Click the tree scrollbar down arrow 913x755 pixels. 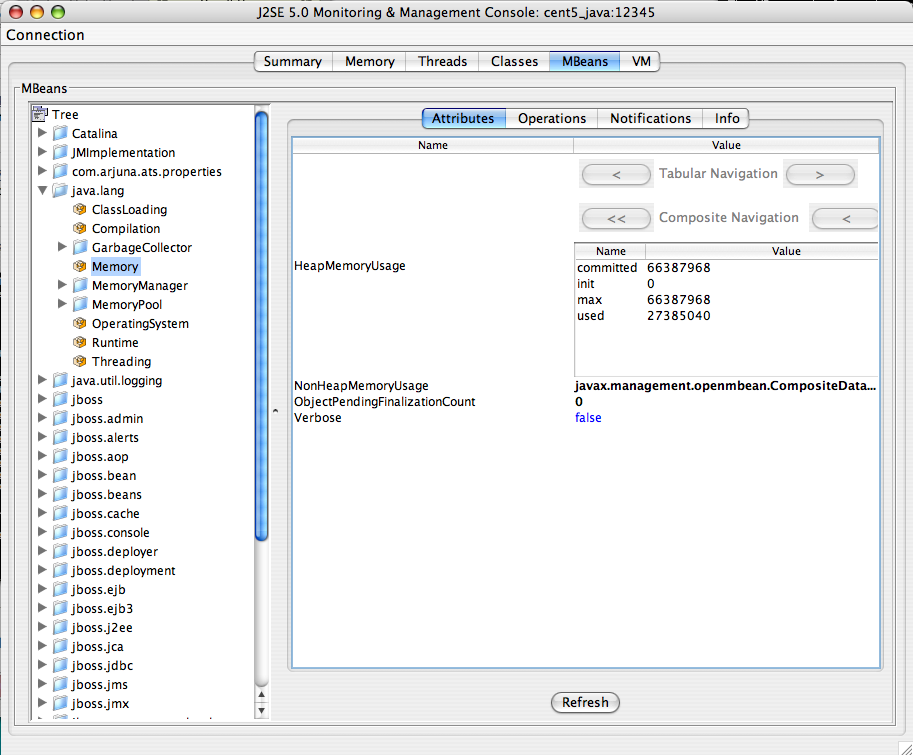pyautogui.click(x=261, y=711)
